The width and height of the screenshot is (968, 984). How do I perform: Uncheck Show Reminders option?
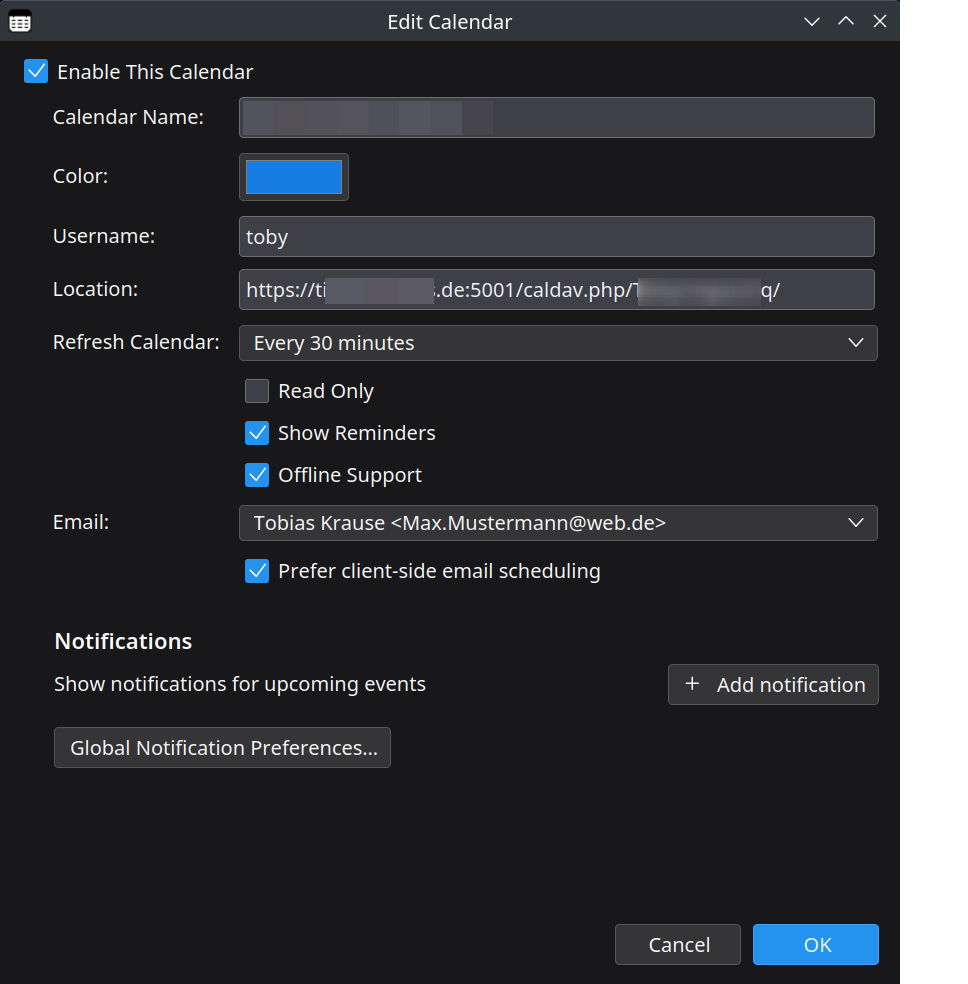[257, 433]
